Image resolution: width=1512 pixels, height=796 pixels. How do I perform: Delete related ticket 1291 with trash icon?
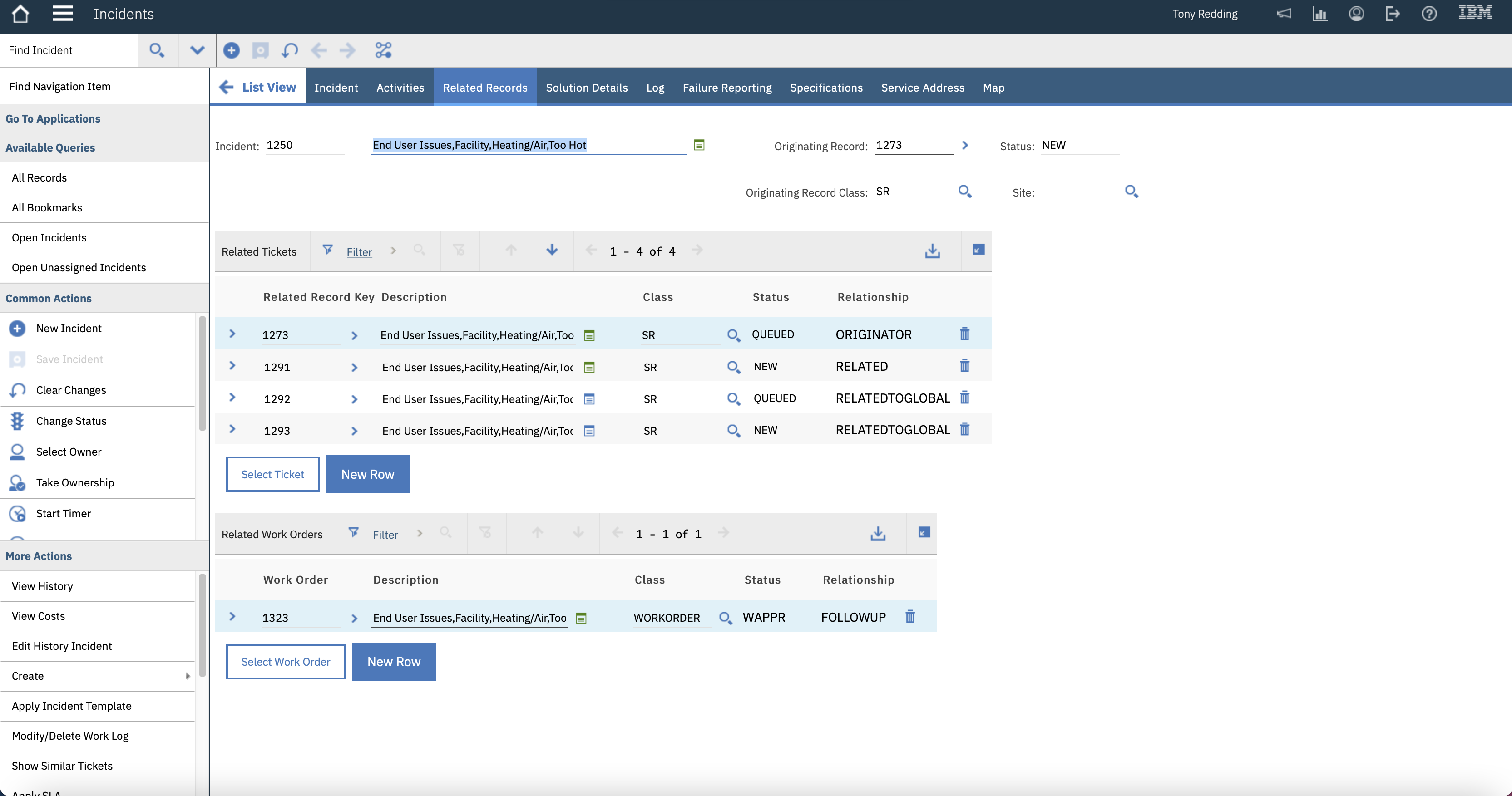click(x=964, y=366)
